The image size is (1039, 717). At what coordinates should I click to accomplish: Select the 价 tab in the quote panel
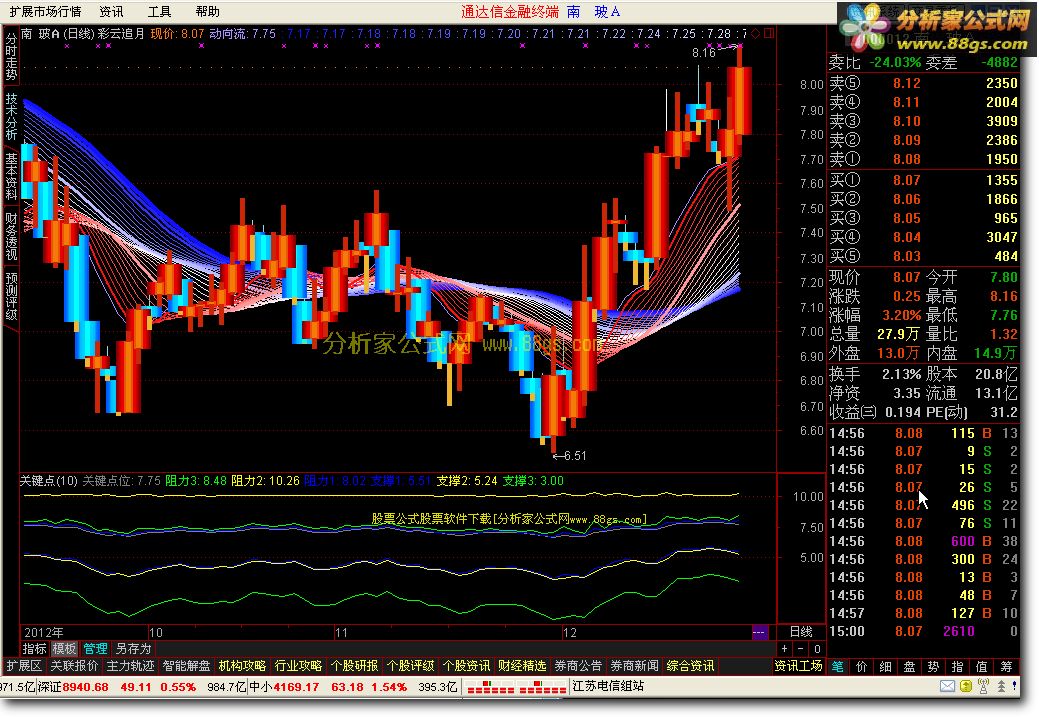[x=862, y=667]
